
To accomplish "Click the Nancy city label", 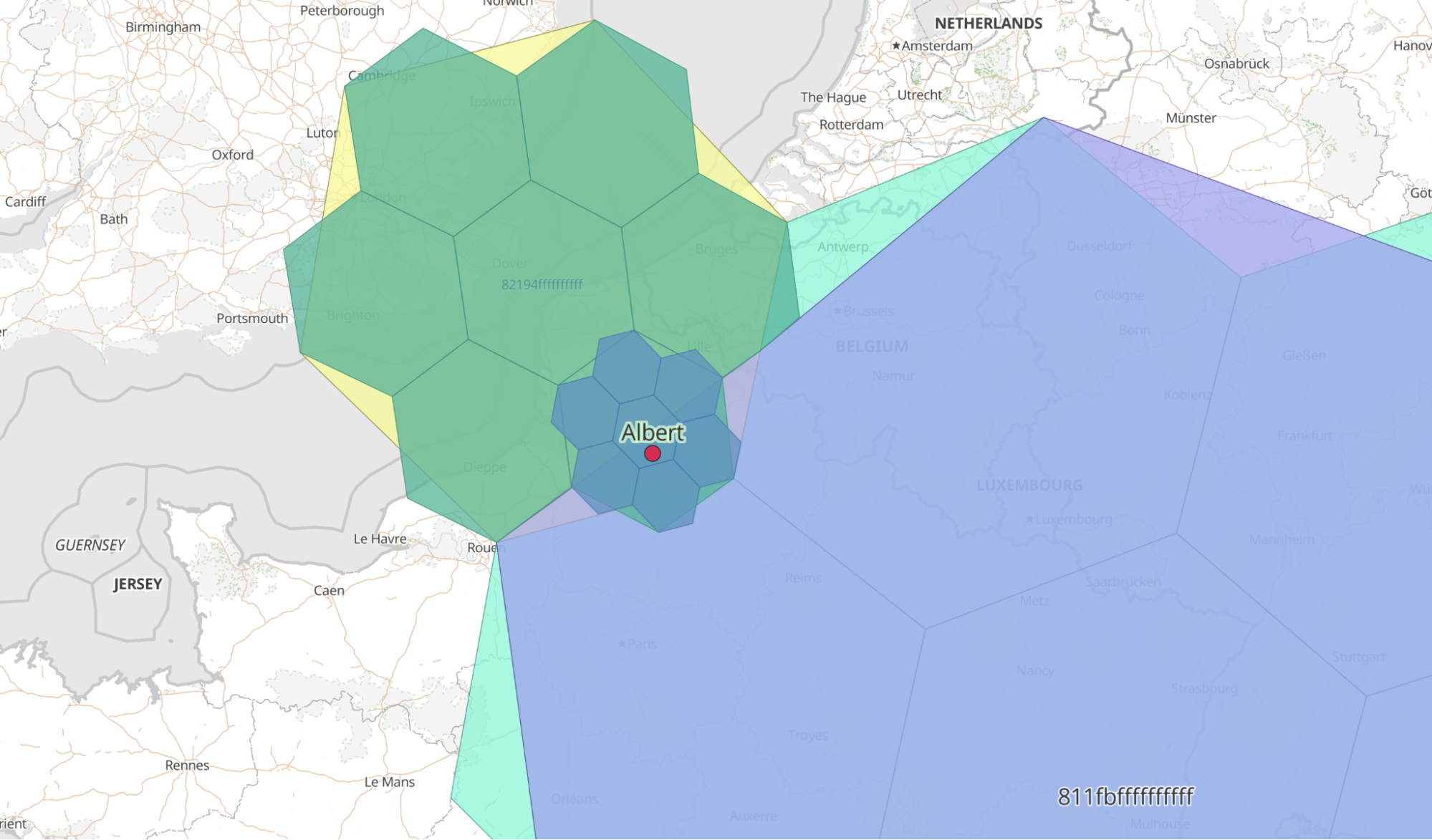I will tap(1035, 671).
